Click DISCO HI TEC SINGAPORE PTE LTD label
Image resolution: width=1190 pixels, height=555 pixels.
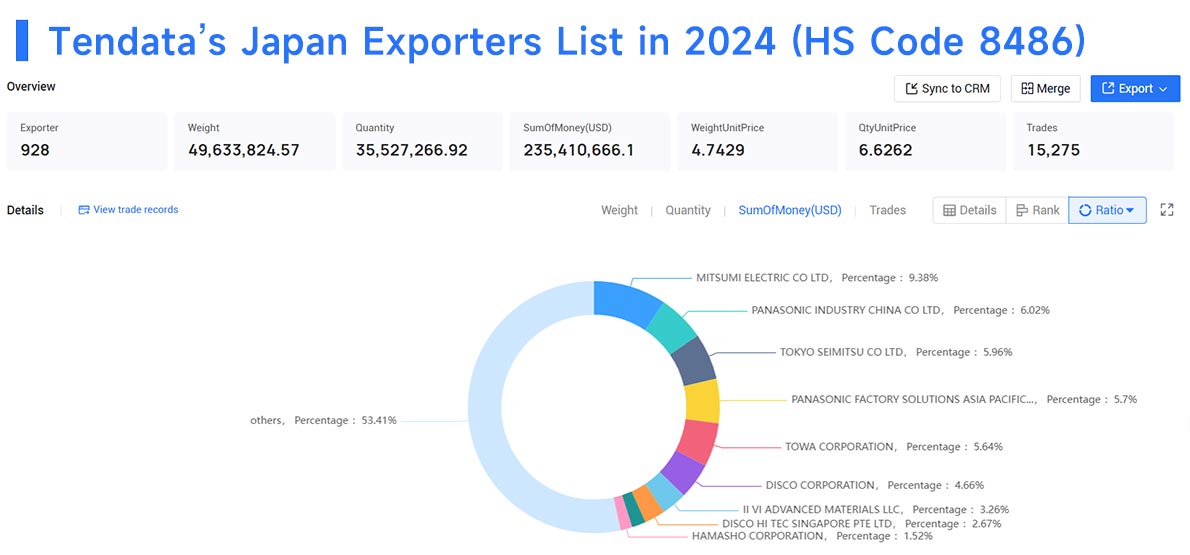862,524
